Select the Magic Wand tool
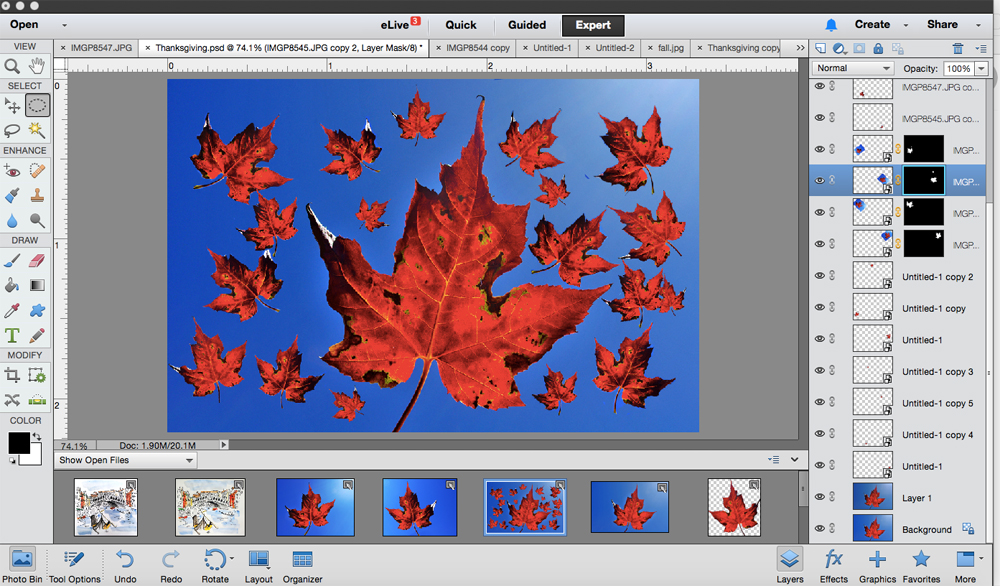 click(37, 130)
